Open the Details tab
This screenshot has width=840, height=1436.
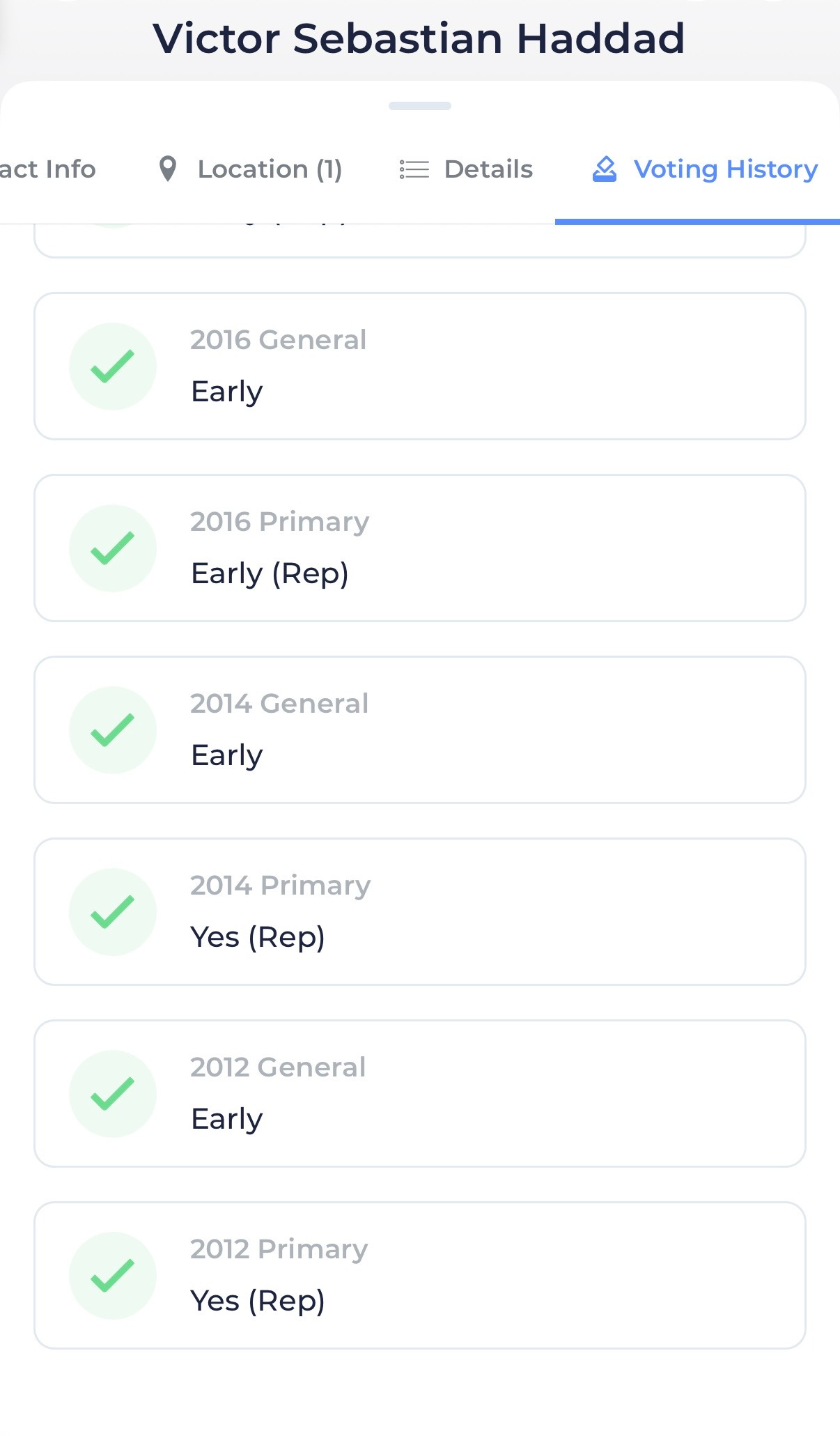(488, 169)
